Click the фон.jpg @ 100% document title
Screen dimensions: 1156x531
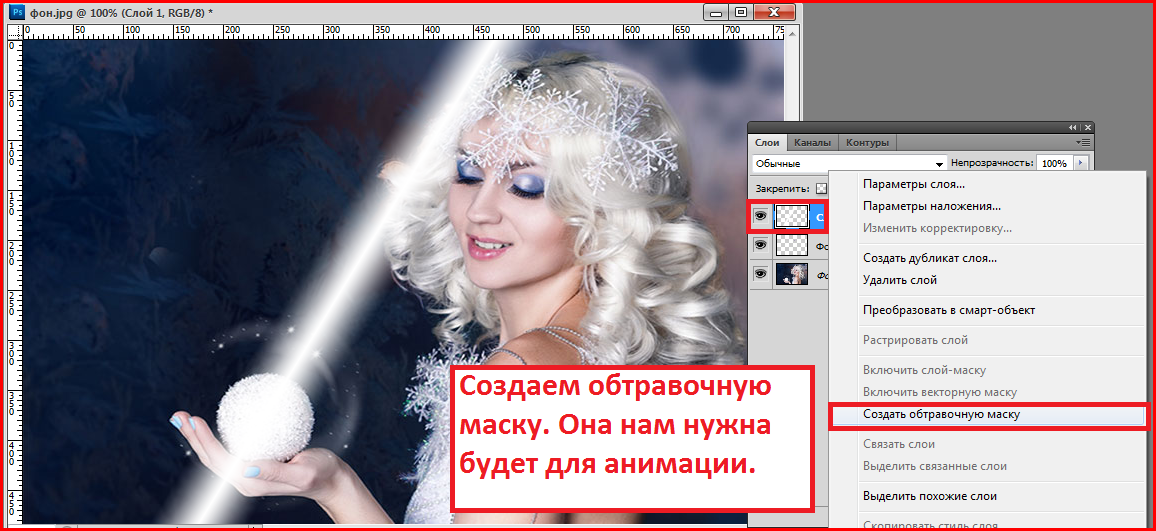(x=120, y=13)
